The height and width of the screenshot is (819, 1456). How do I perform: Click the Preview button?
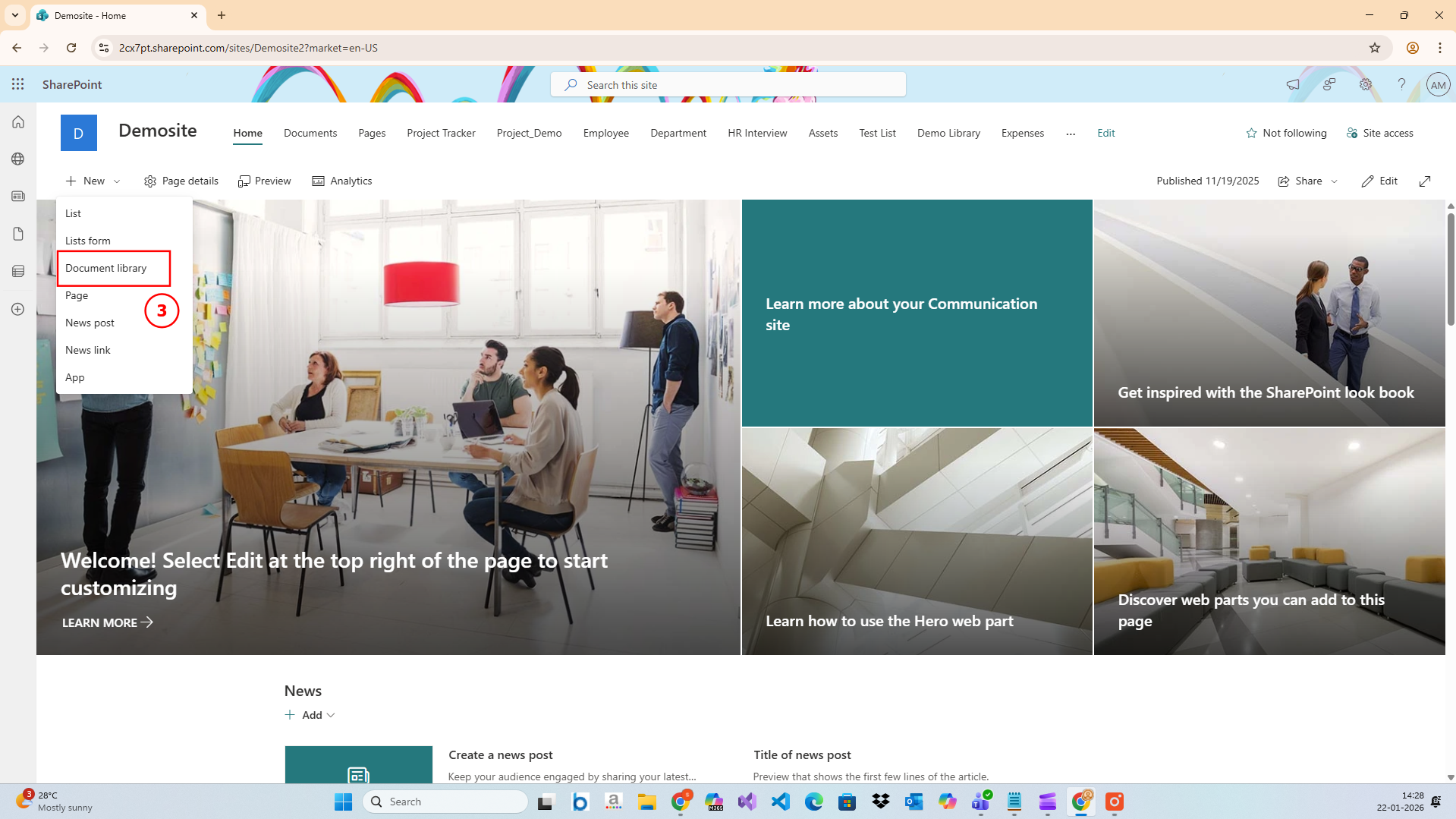pyautogui.click(x=265, y=181)
